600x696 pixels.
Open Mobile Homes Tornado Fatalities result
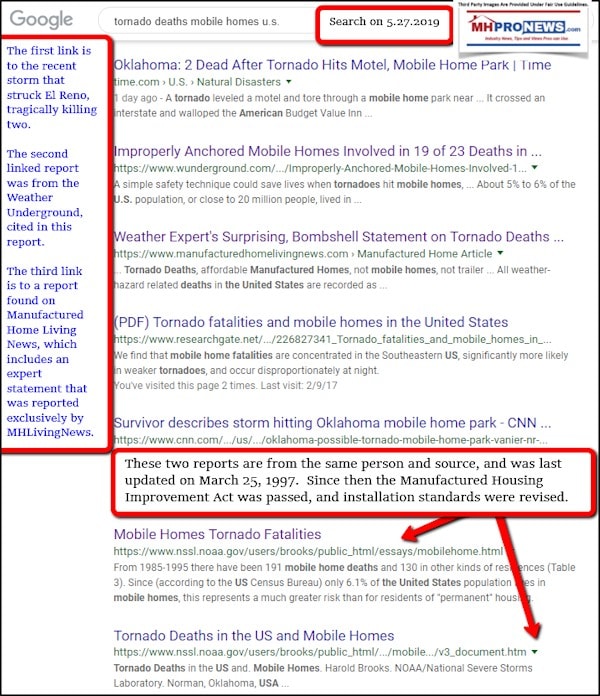tap(217, 534)
